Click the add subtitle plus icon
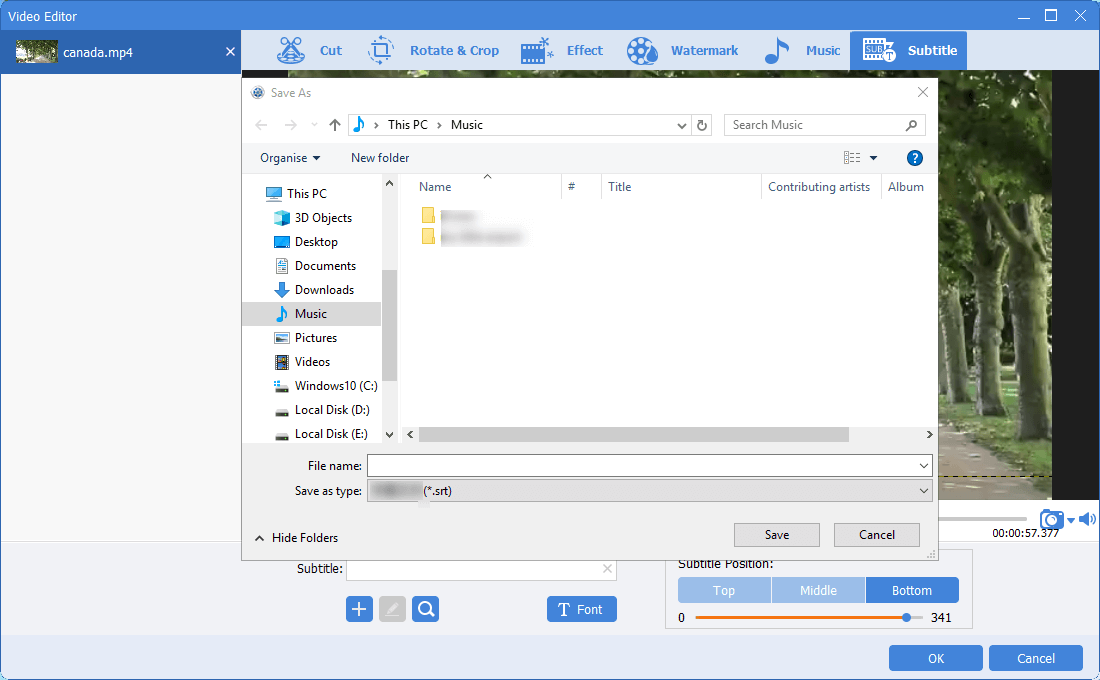The width and height of the screenshot is (1100, 680). pos(359,609)
